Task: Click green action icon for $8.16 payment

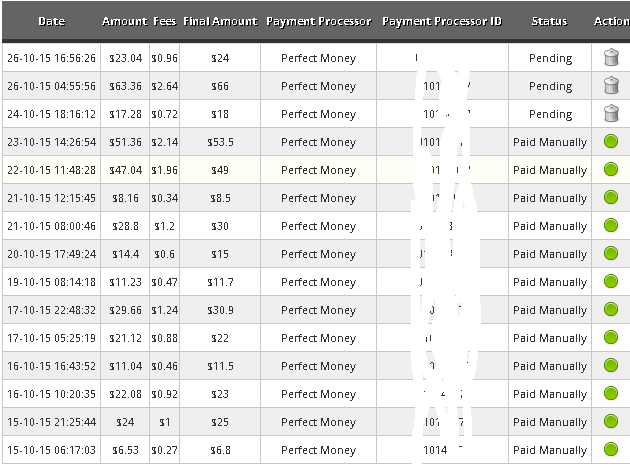Action: [611, 198]
